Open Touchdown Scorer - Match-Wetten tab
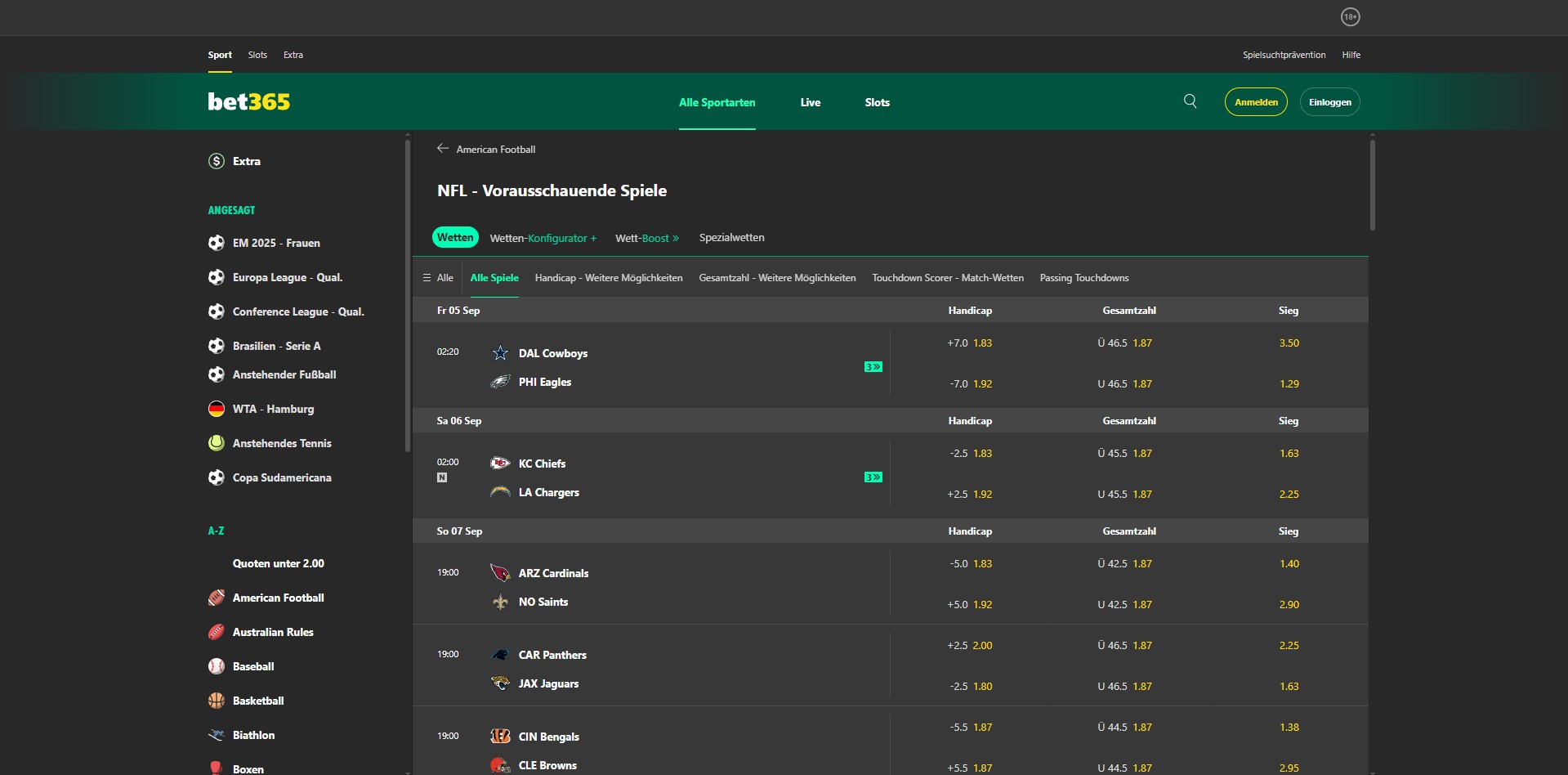The width and height of the screenshot is (1568, 775). point(947,278)
